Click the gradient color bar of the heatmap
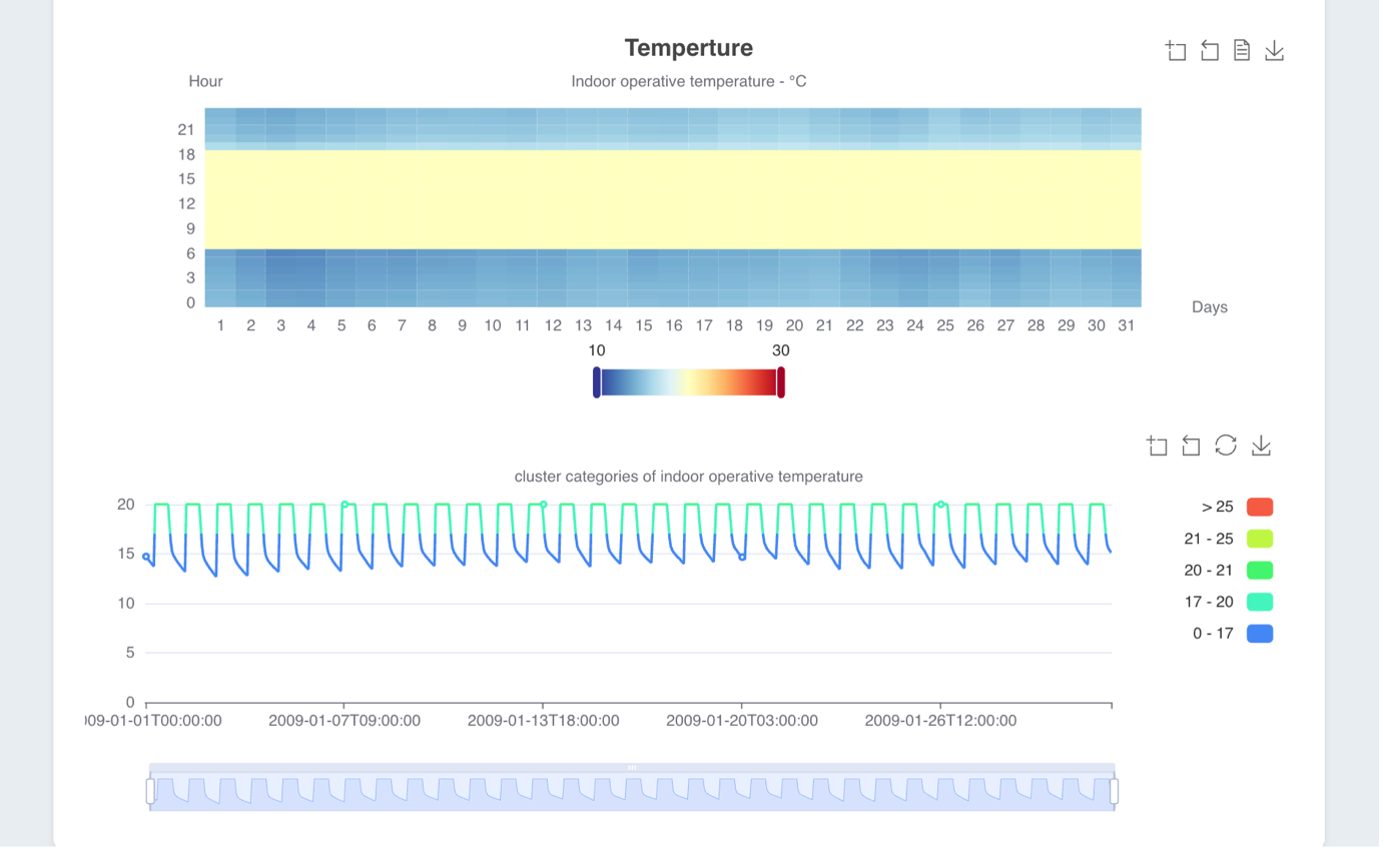The width and height of the screenshot is (1384, 849). pos(689,382)
